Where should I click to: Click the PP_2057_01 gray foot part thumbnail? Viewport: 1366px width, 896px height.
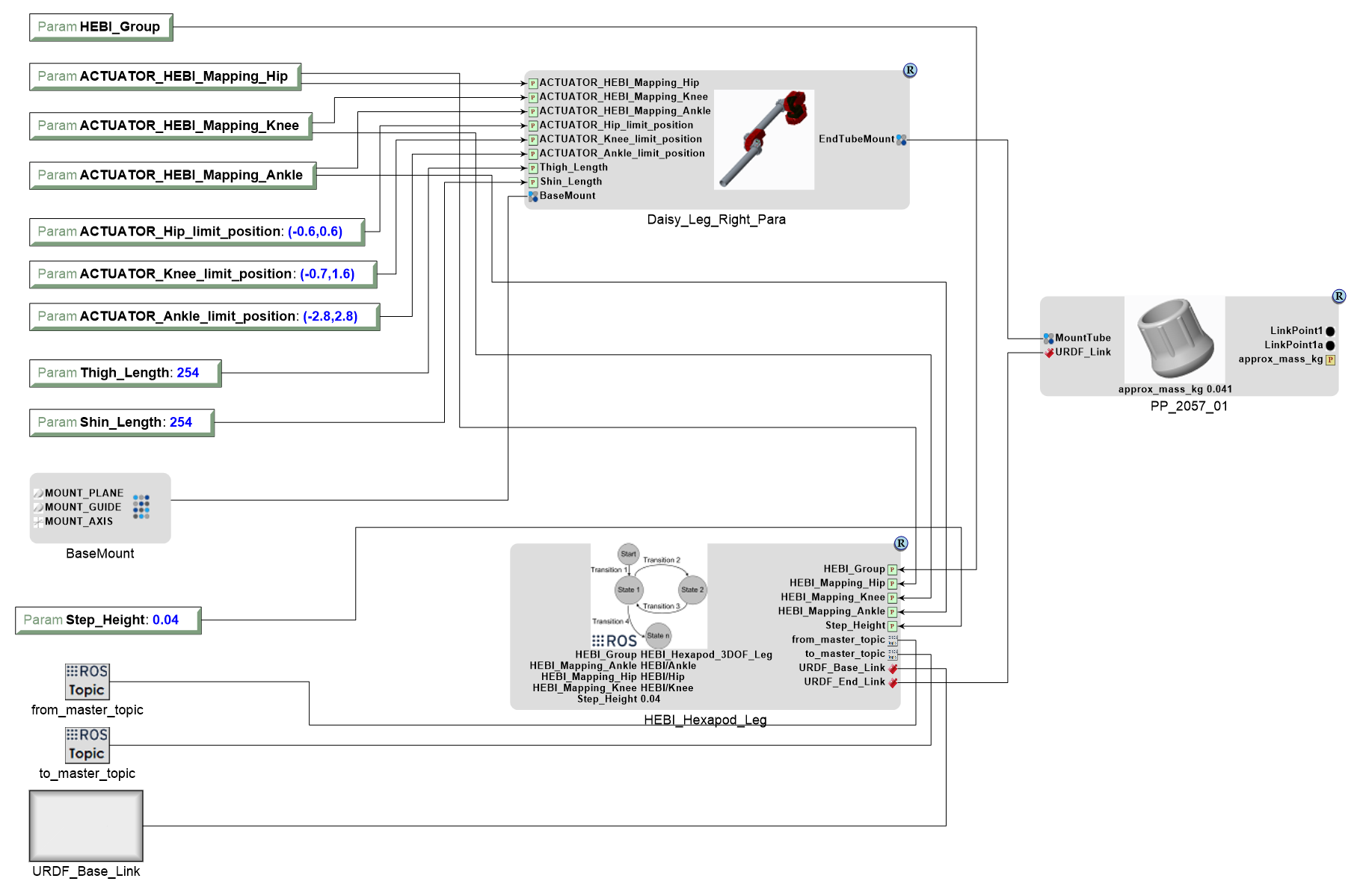(x=1175, y=340)
